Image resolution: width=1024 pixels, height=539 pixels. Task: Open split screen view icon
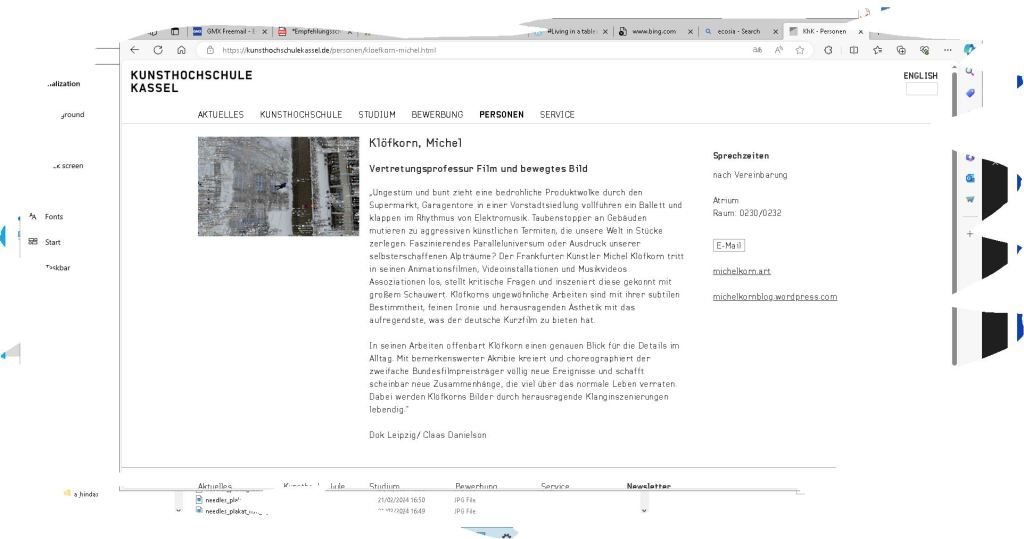pos(853,50)
